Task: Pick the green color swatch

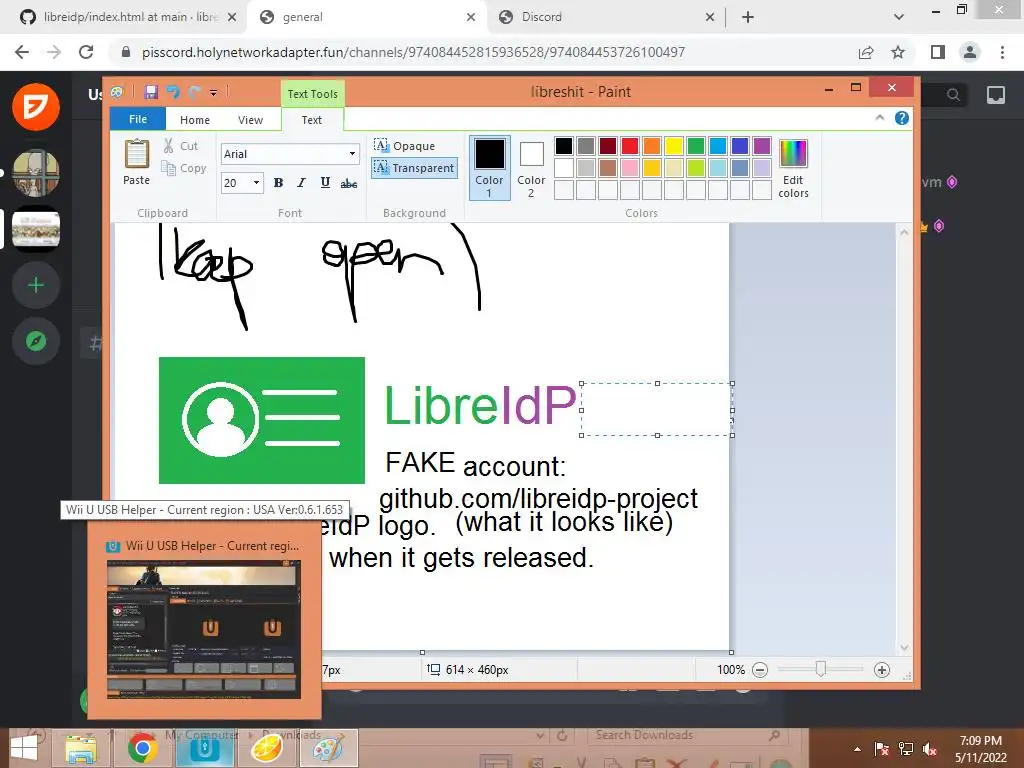Action: (696, 146)
